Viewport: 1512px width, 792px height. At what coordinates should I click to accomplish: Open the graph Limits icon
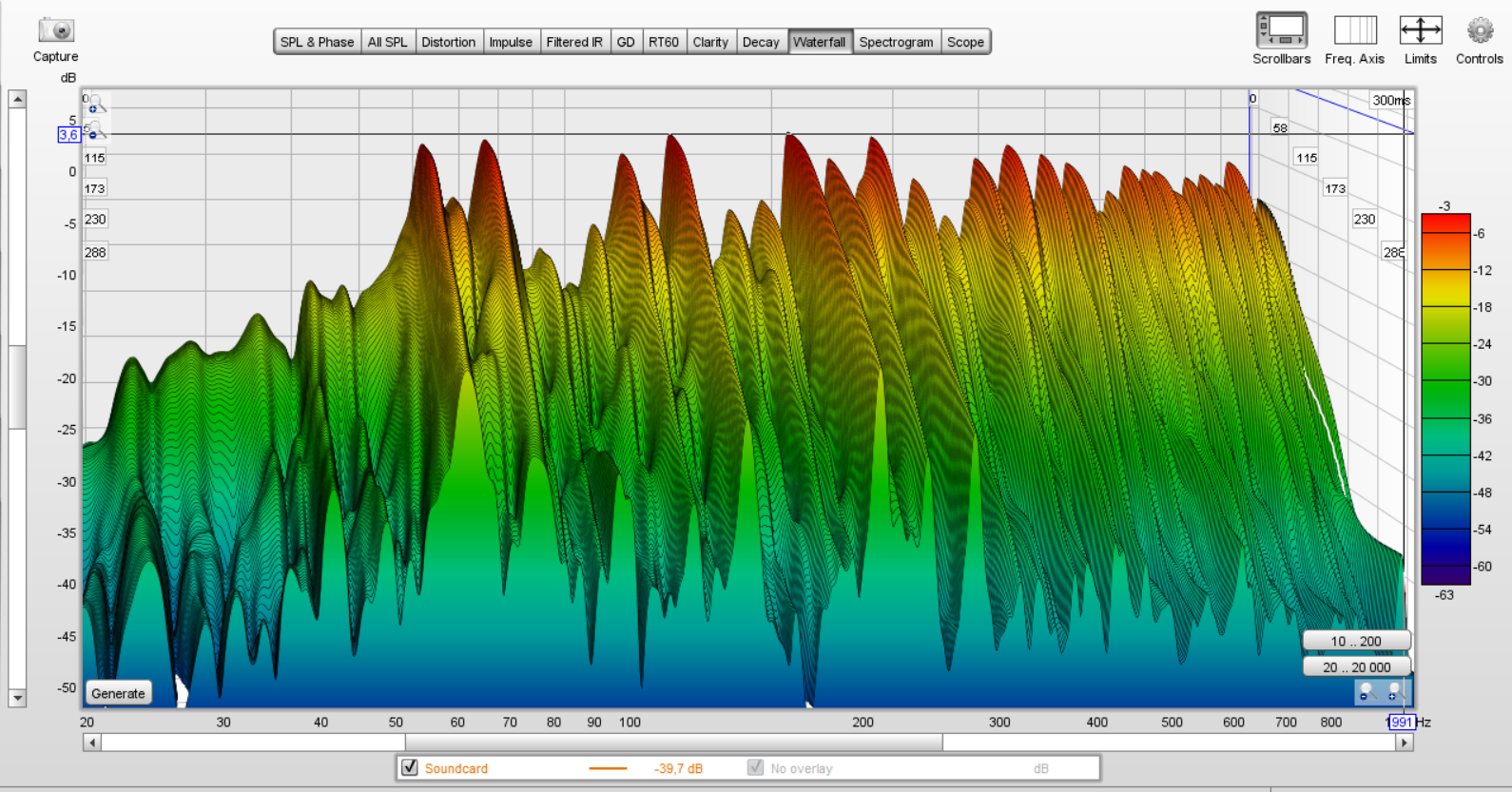coord(1420,31)
